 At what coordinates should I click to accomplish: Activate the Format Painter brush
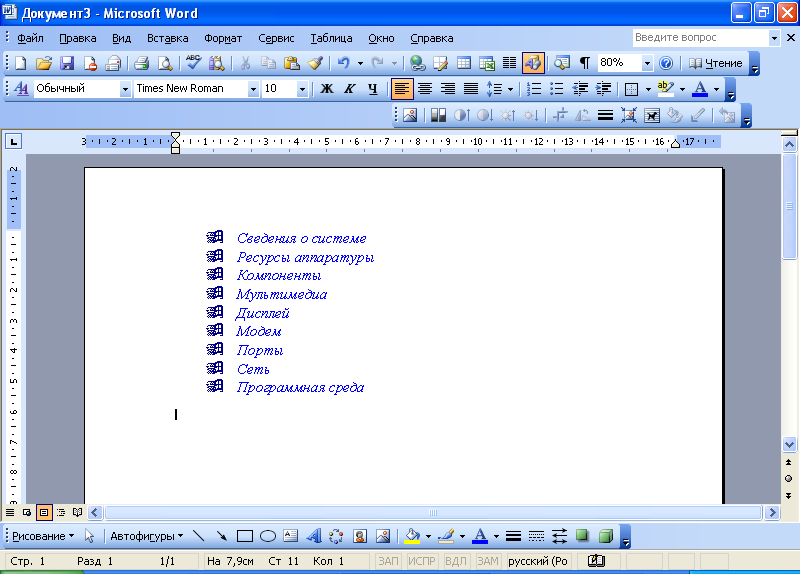[x=315, y=63]
